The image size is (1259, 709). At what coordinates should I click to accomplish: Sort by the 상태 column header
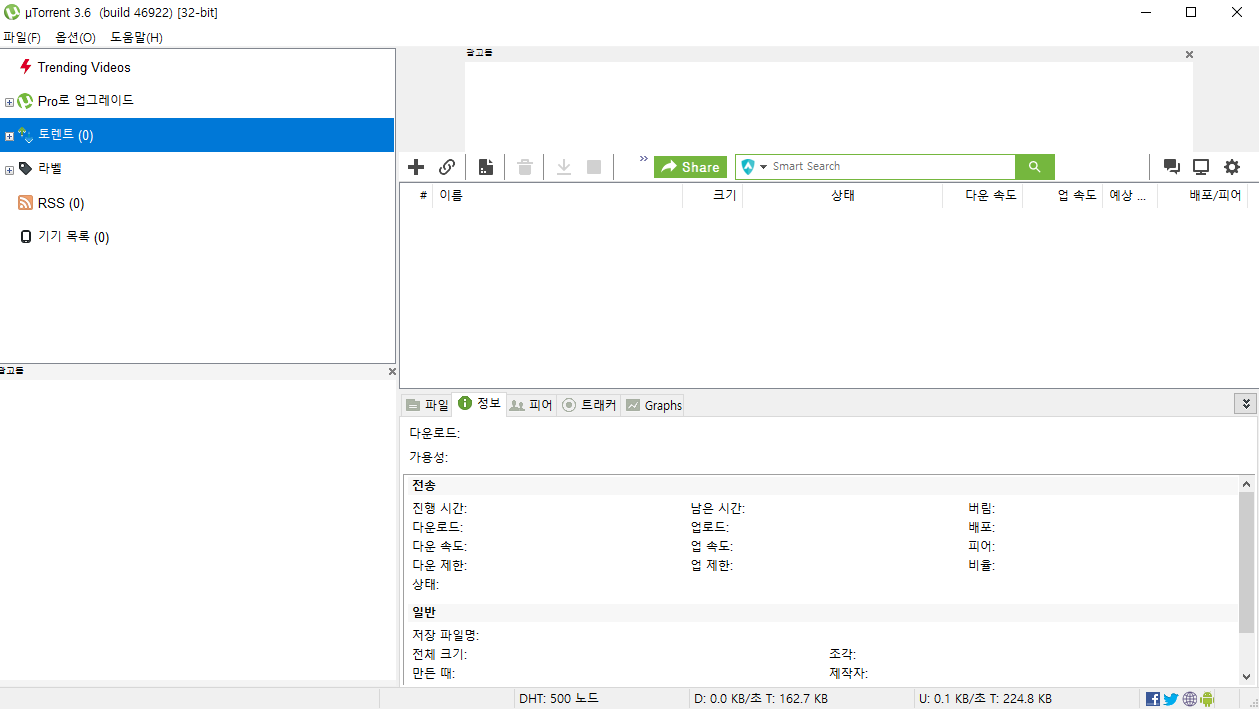pyautogui.click(x=843, y=196)
